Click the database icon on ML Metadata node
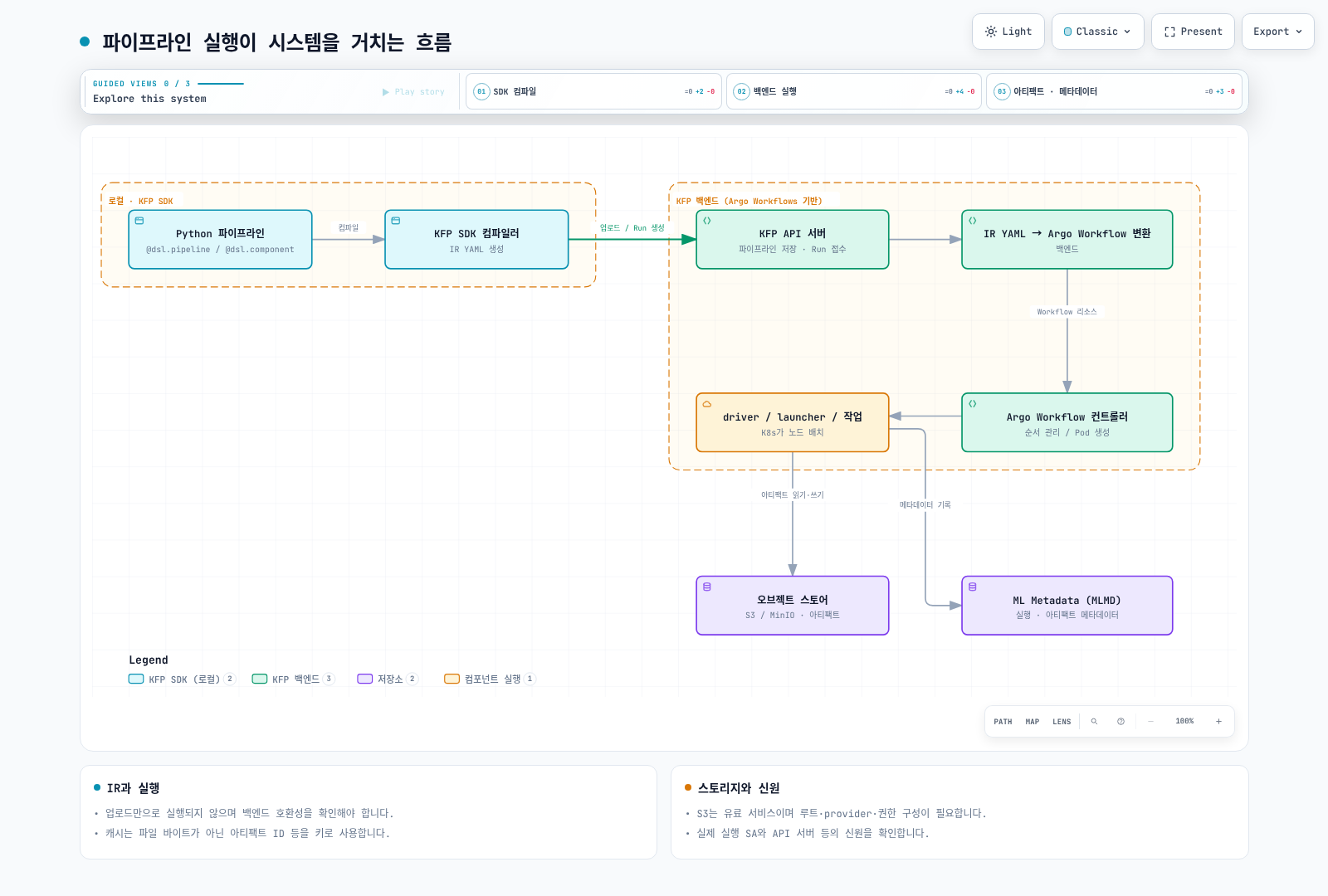The width and height of the screenshot is (1328, 896). (x=973, y=587)
